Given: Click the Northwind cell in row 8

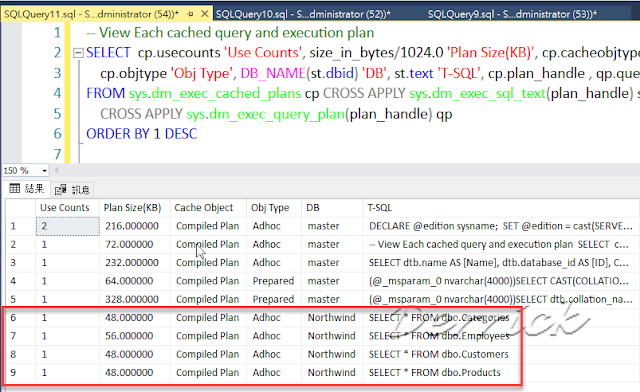Looking at the screenshot, I should click(x=332, y=354).
